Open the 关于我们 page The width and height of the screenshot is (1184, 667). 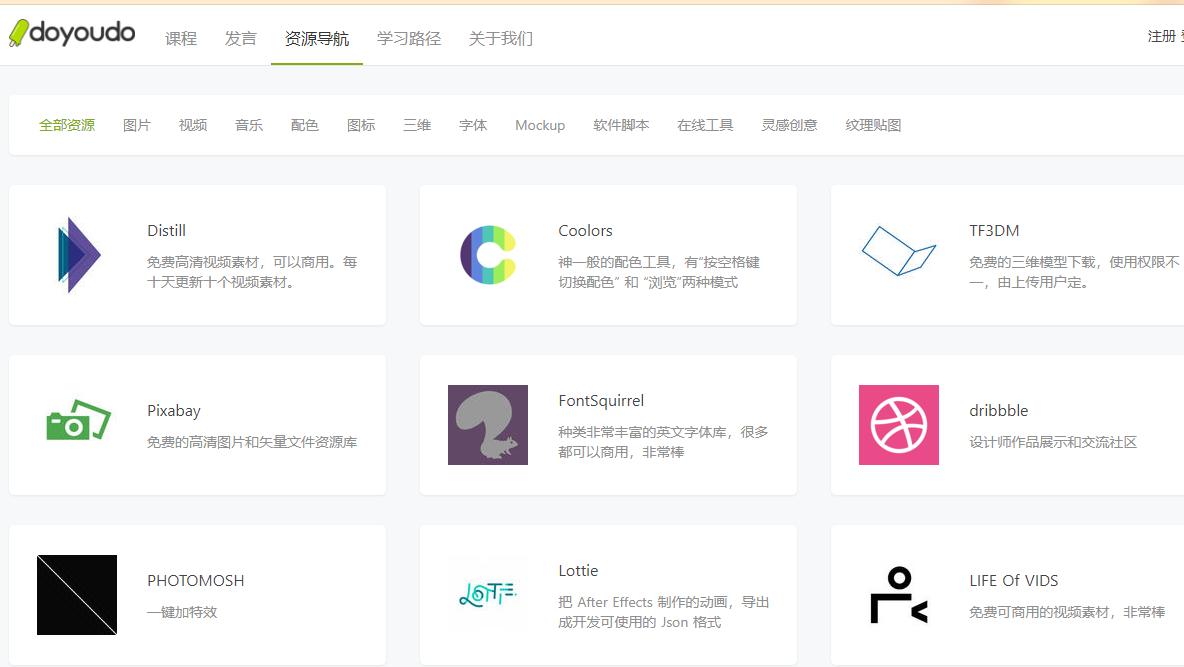point(500,38)
